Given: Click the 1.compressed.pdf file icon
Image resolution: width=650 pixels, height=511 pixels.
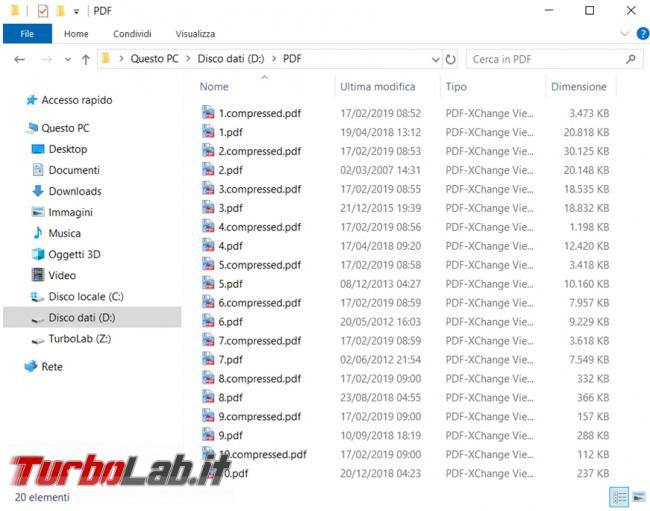Looking at the screenshot, I should [x=208, y=112].
